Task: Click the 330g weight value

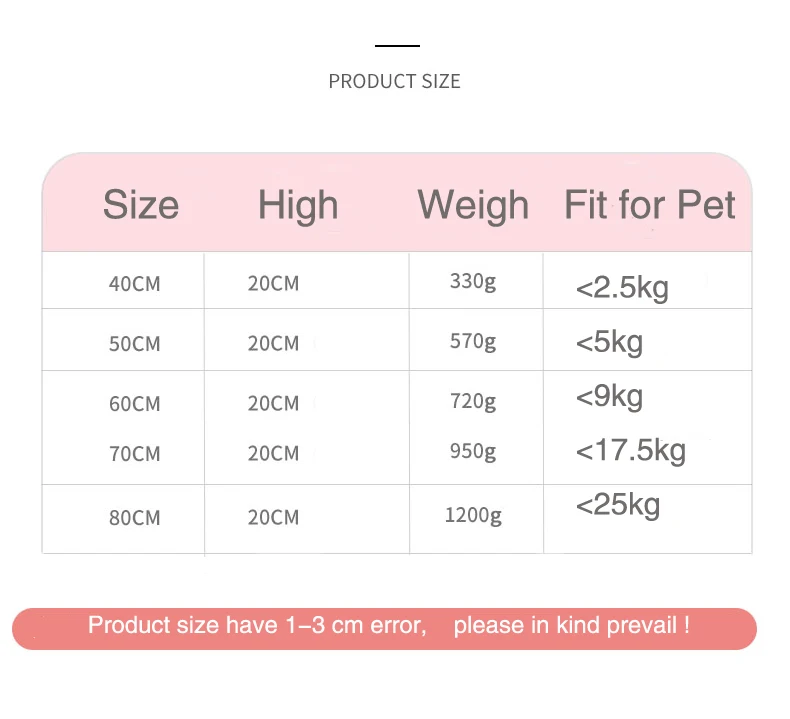Action: point(473,282)
